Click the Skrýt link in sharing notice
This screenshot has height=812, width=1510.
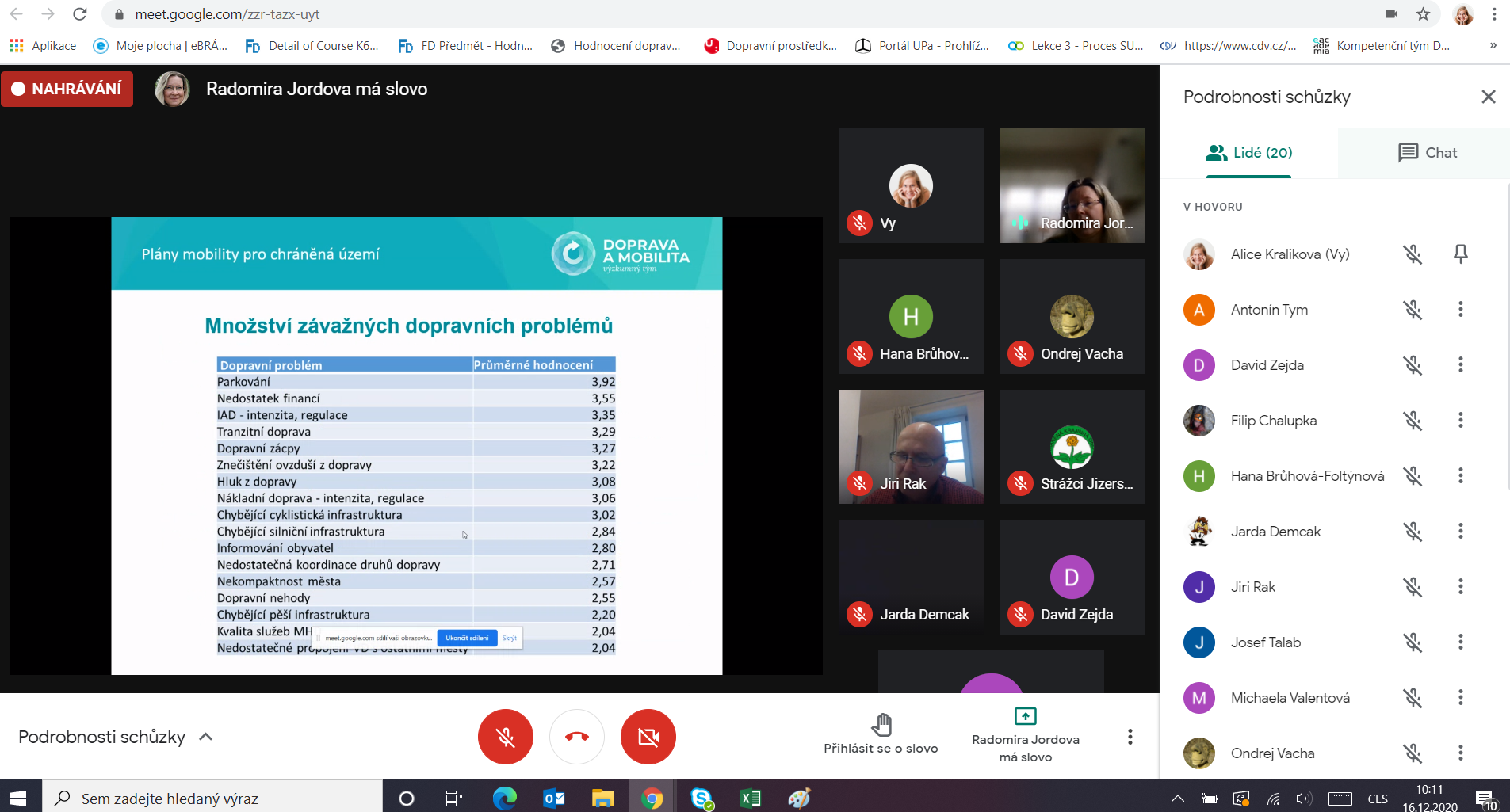509,638
